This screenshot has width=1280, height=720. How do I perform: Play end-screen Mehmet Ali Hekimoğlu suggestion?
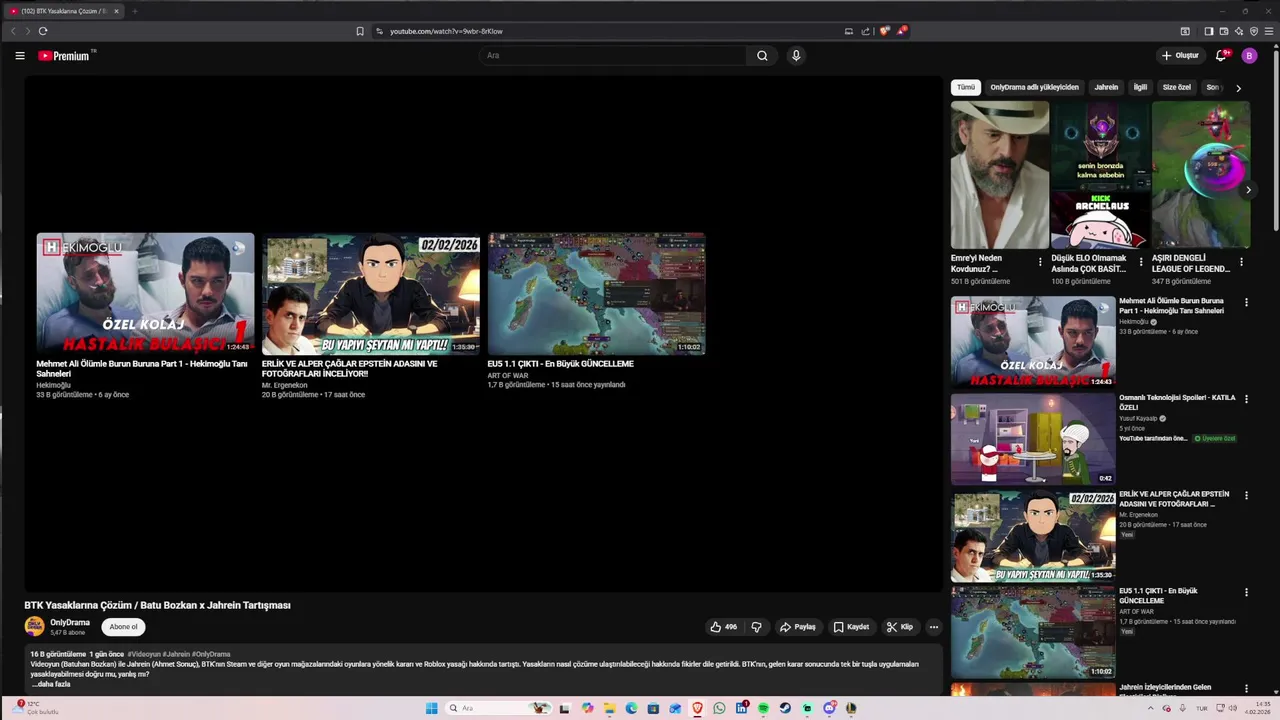[x=145, y=294]
